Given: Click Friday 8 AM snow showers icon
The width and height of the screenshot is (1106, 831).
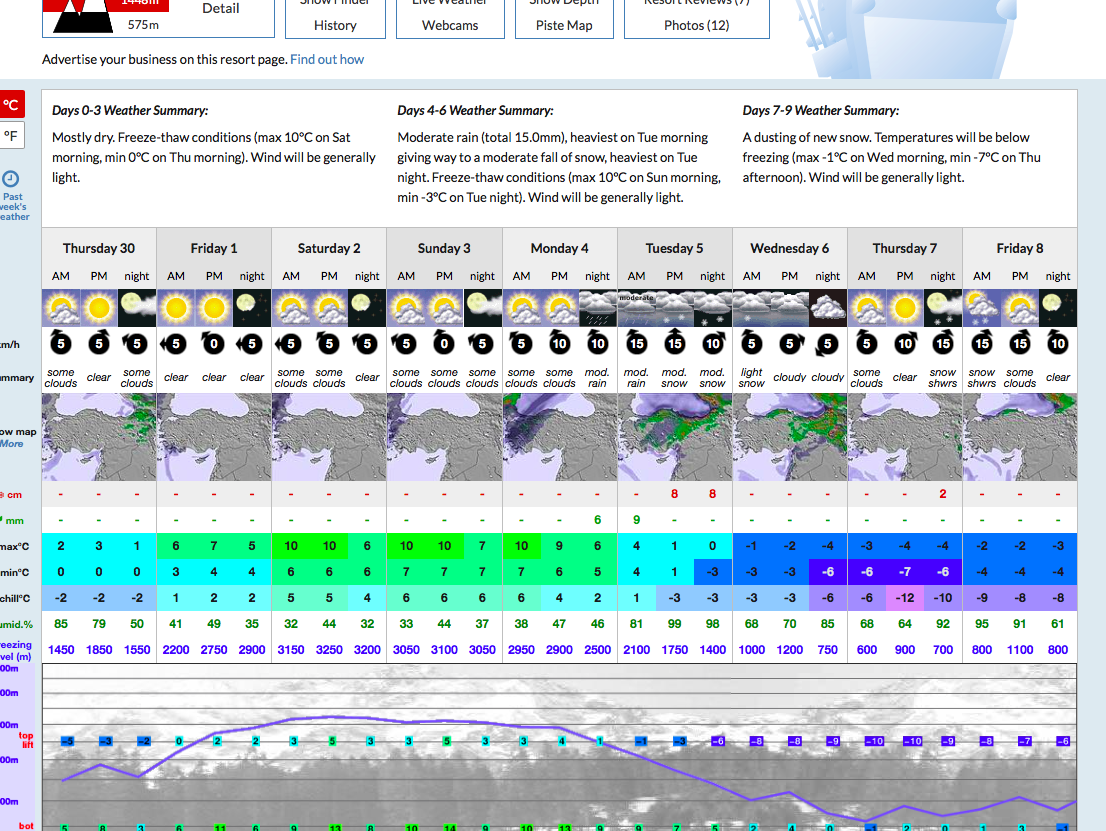Looking at the screenshot, I should pos(982,308).
